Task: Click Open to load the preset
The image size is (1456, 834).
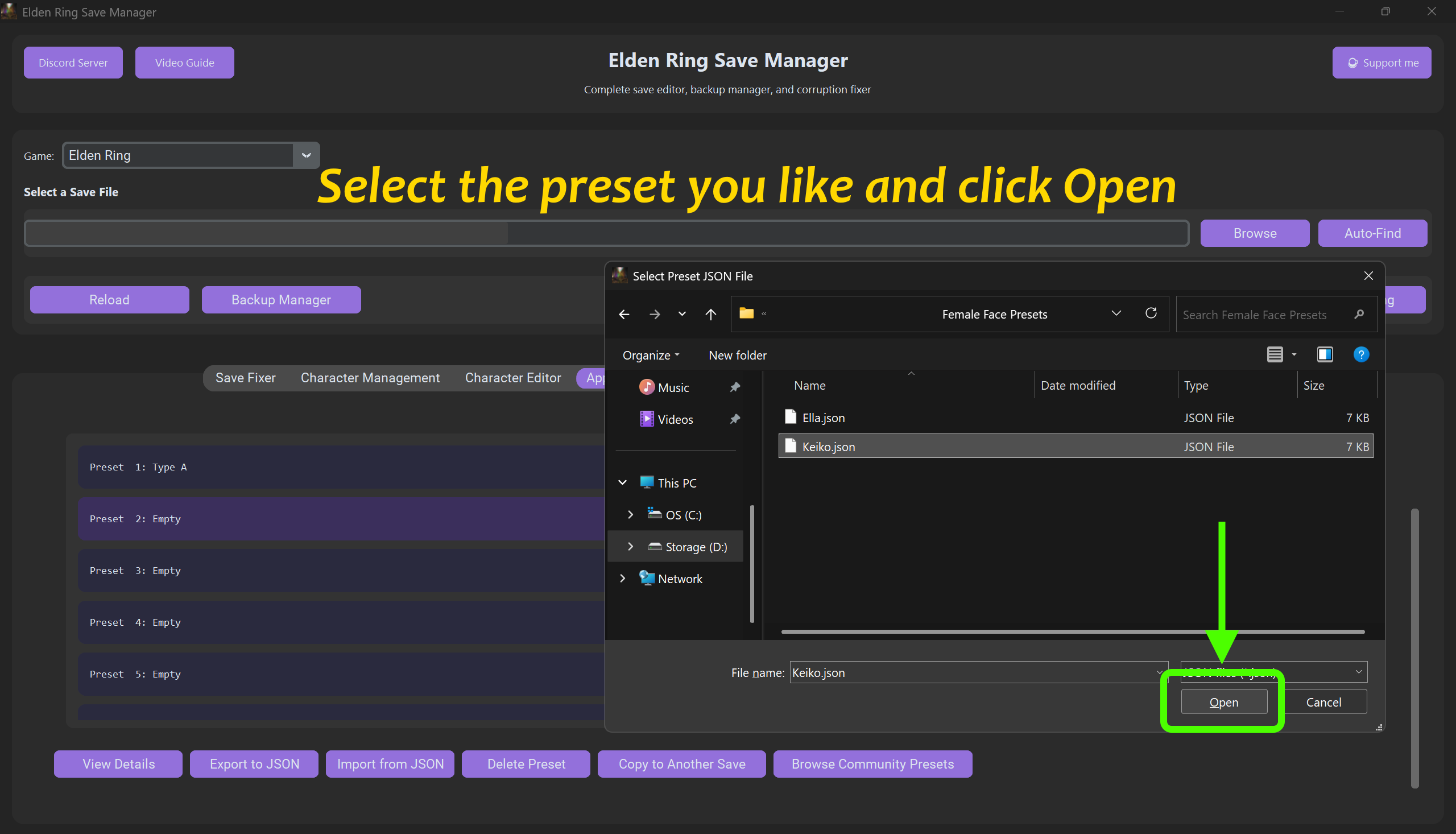Action: (x=1223, y=702)
